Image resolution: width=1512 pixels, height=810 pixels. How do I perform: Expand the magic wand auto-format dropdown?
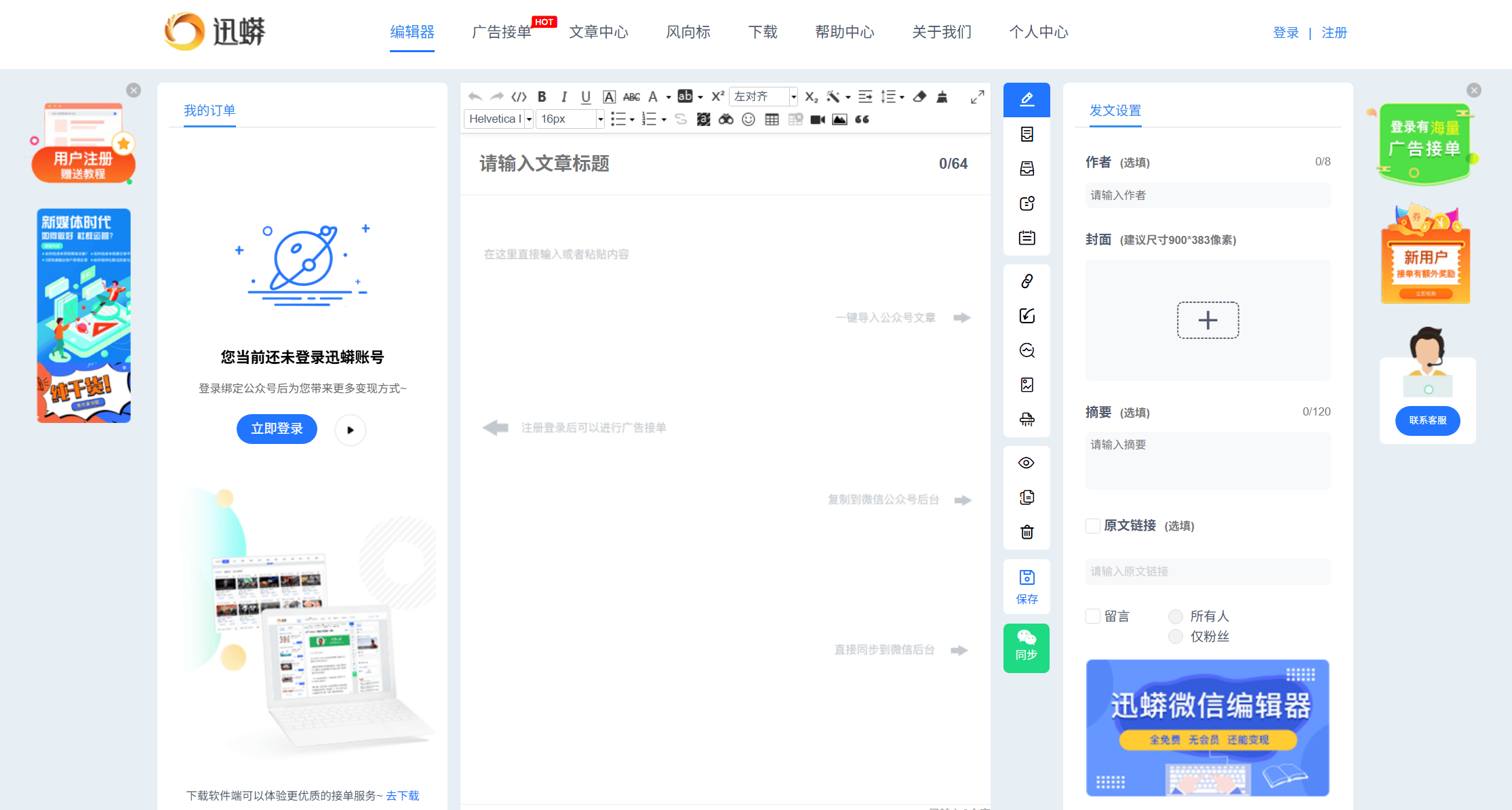click(x=848, y=98)
